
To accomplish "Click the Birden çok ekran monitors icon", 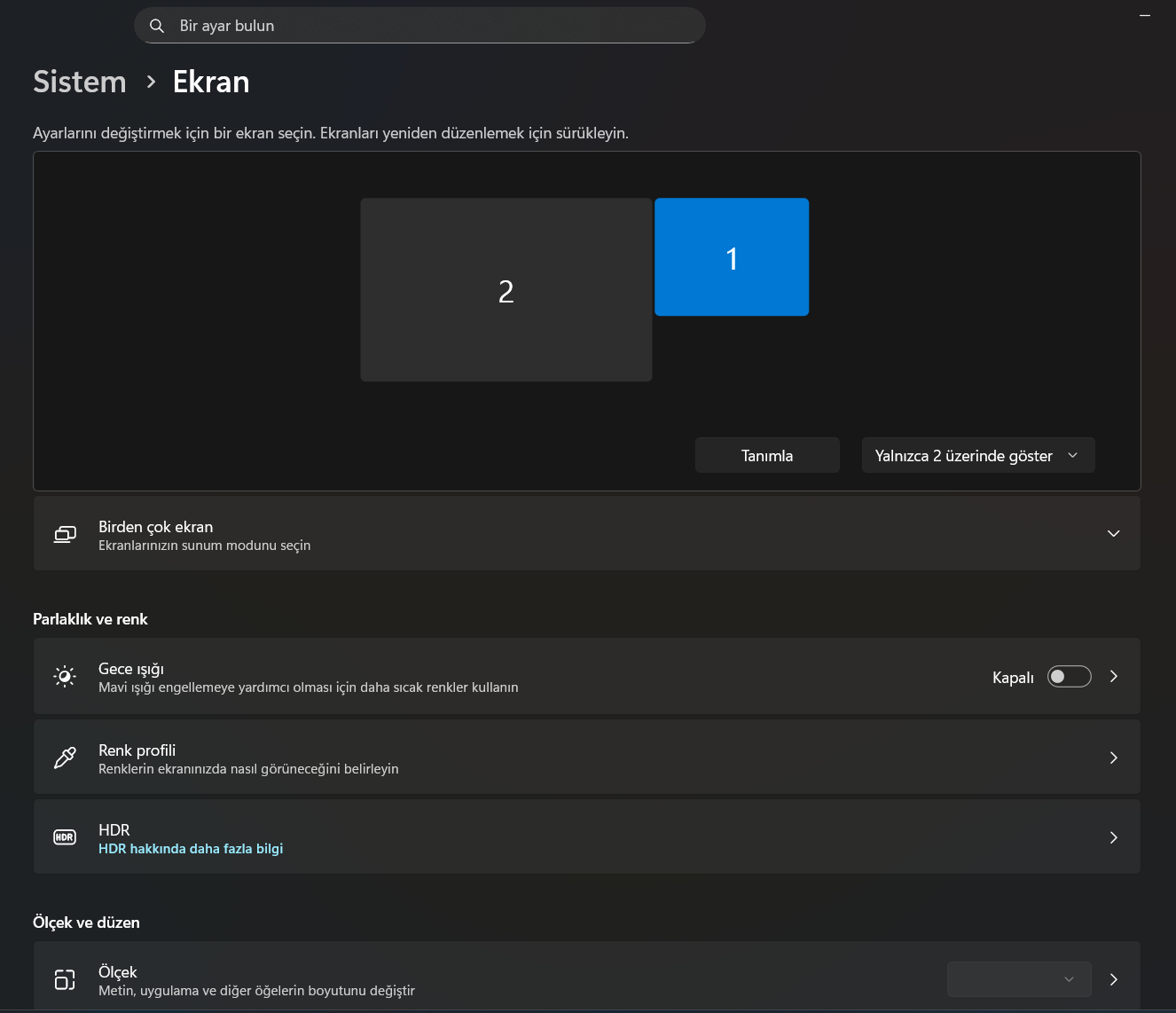I will click(65, 534).
